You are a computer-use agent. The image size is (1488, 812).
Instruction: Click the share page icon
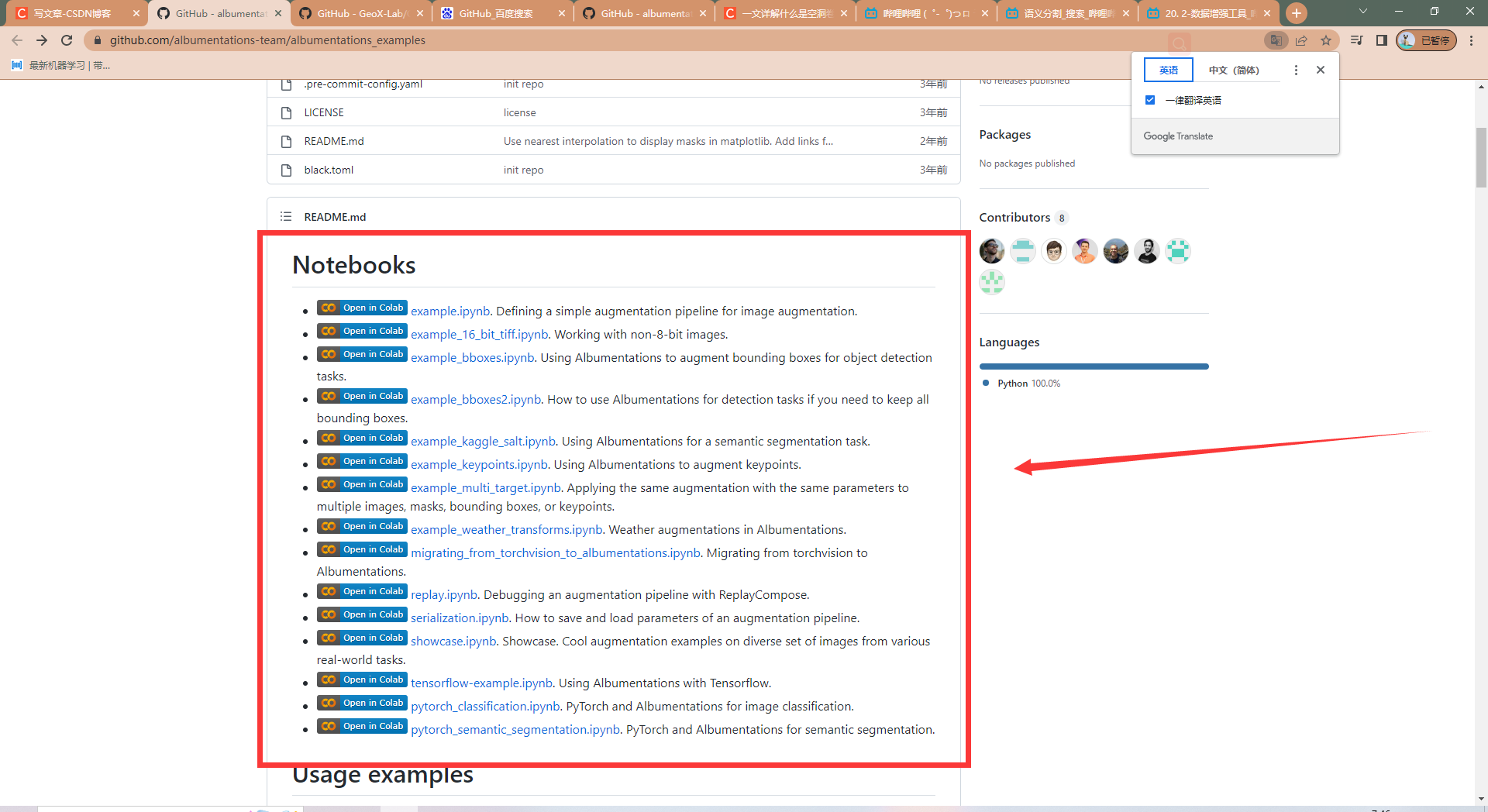coord(1301,40)
